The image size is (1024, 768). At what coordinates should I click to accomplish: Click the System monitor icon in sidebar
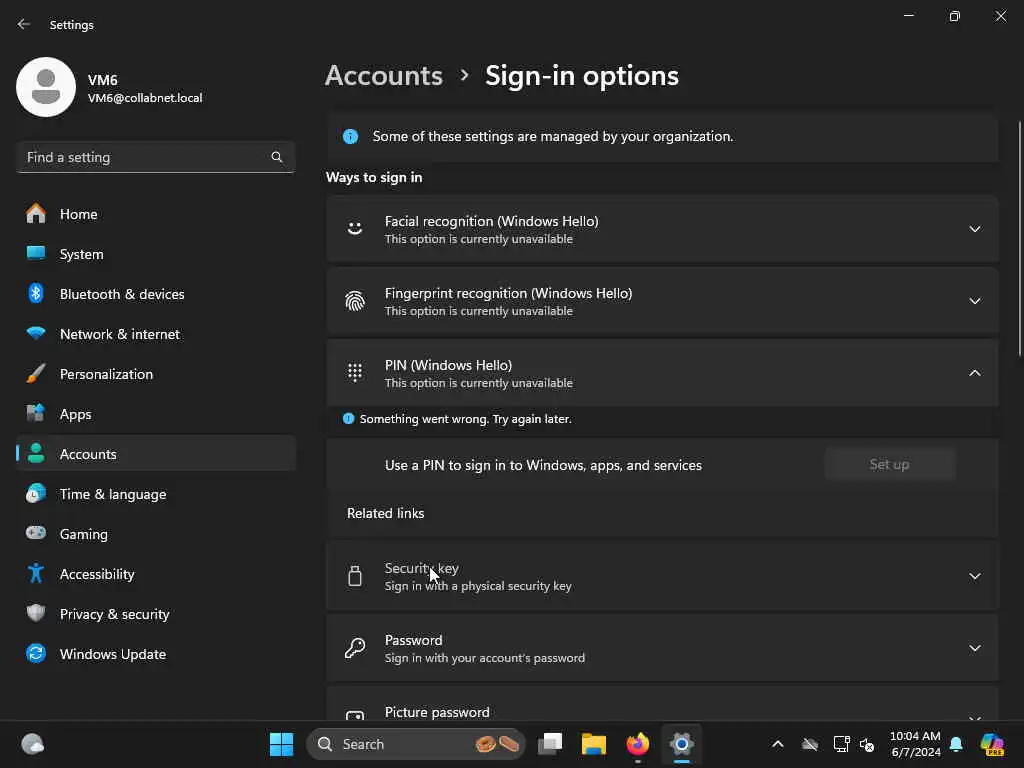[36, 253]
